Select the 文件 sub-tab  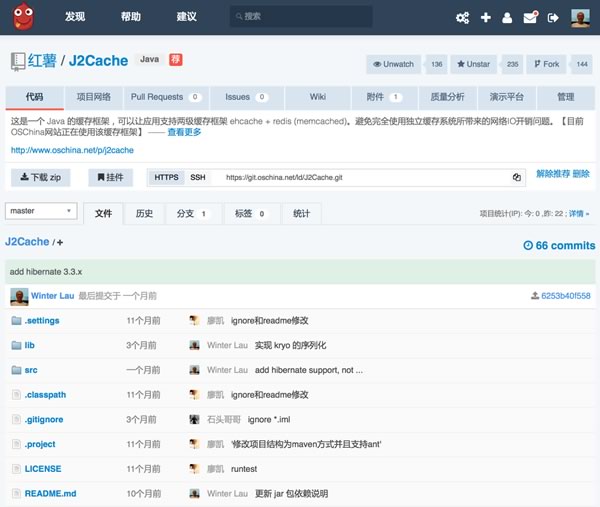[103, 214]
